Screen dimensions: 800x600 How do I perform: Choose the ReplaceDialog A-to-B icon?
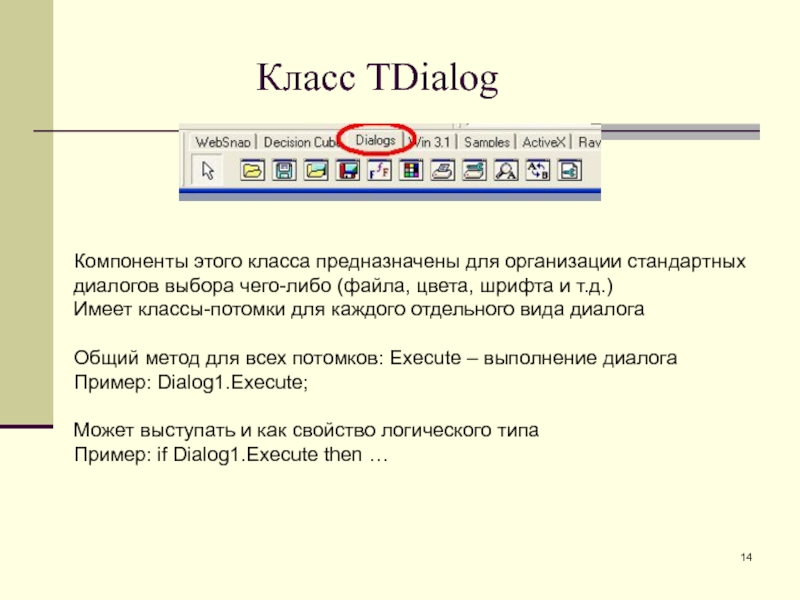[x=538, y=170]
